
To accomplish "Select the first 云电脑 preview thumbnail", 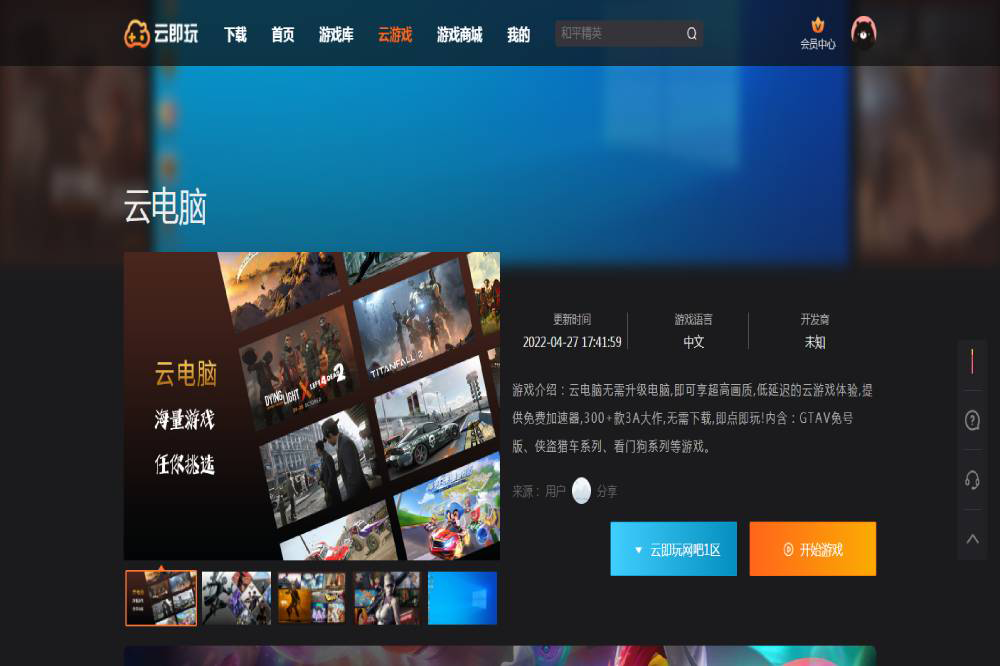I will click(161, 598).
